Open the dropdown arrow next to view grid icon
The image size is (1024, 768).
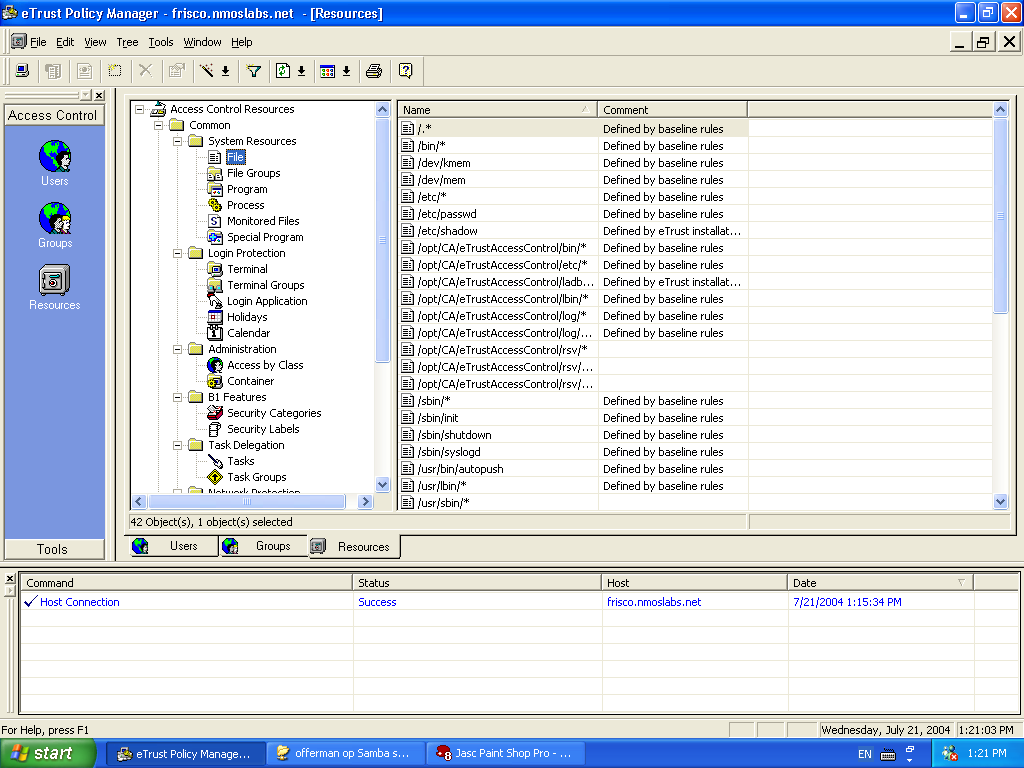coord(347,71)
